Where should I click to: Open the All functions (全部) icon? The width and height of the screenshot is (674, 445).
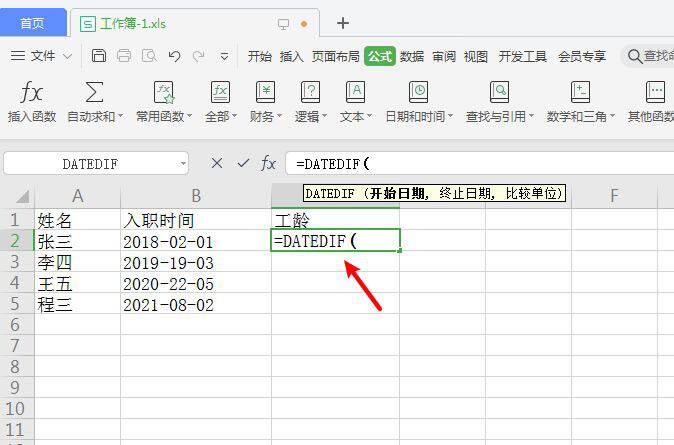220,92
